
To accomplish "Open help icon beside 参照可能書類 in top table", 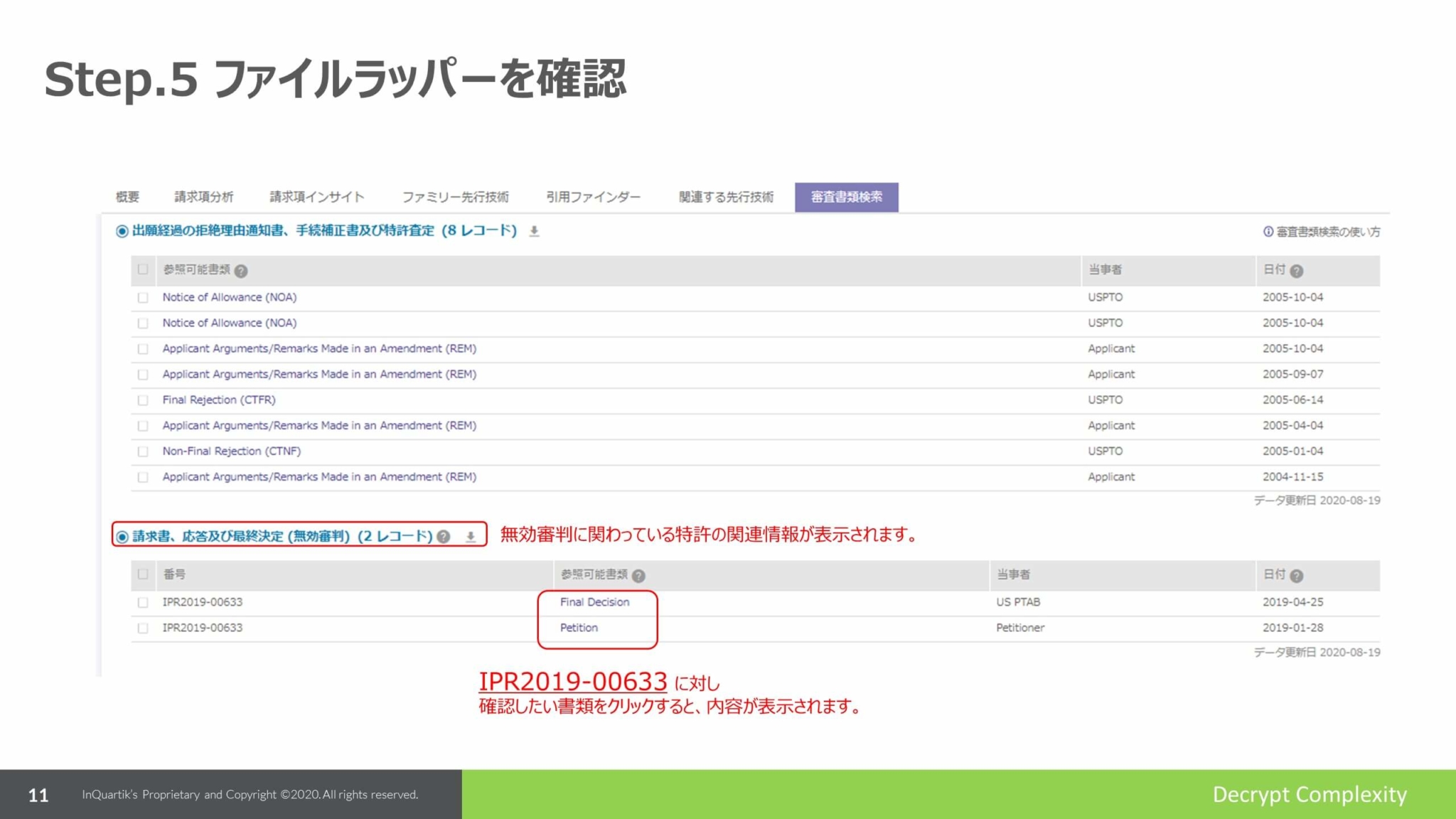I will pyautogui.click(x=241, y=271).
